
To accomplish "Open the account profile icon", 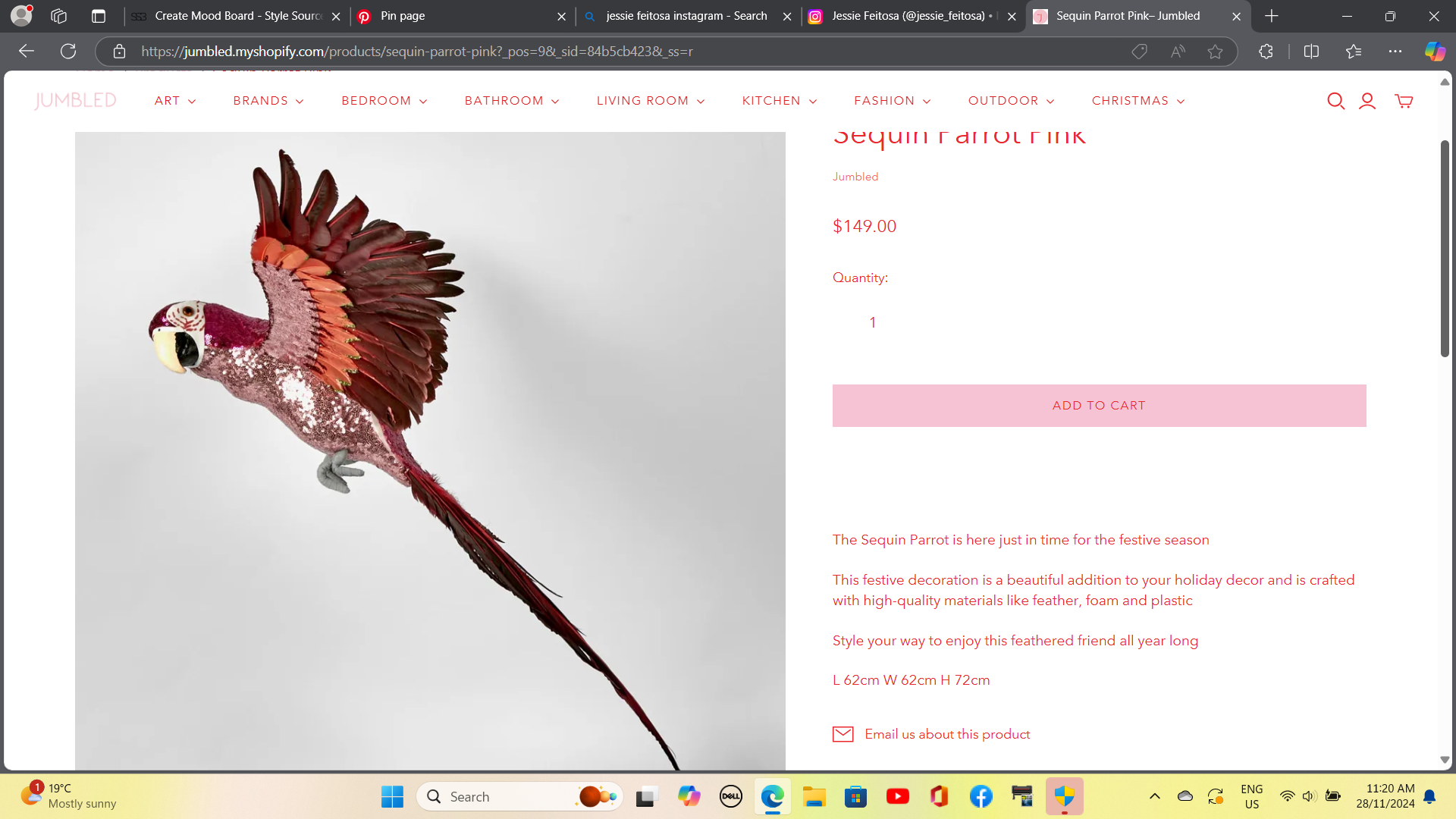I will click(x=1367, y=101).
